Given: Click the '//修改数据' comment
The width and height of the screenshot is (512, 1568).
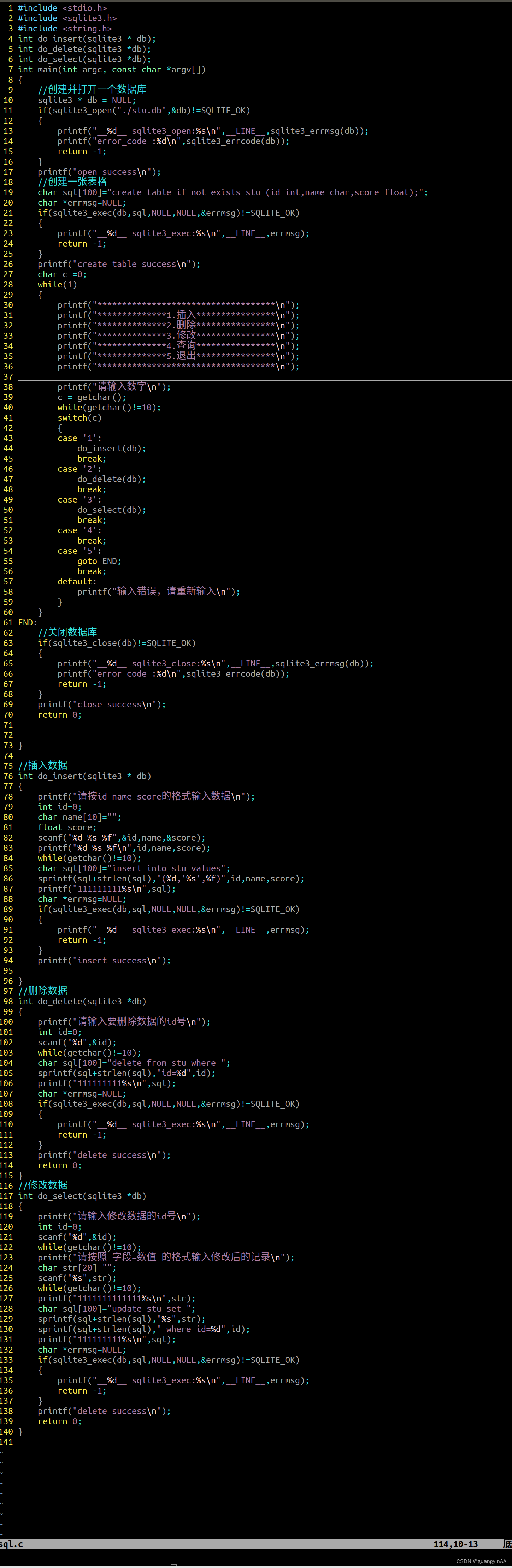Looking at the screenshot, I should tap(43, 1186).
